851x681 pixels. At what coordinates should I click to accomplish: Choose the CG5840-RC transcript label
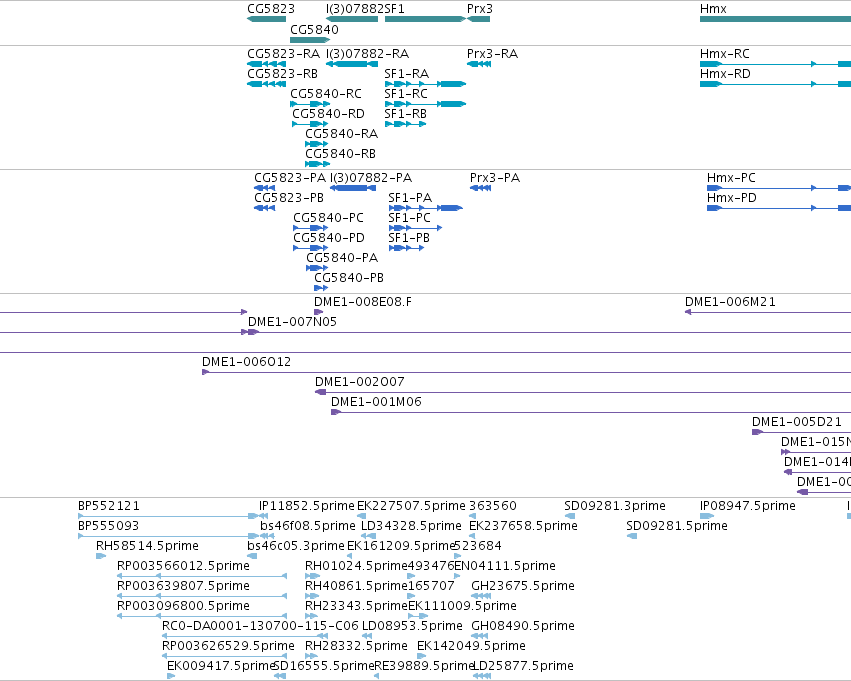pyautogui.click(x=326, y=94)
